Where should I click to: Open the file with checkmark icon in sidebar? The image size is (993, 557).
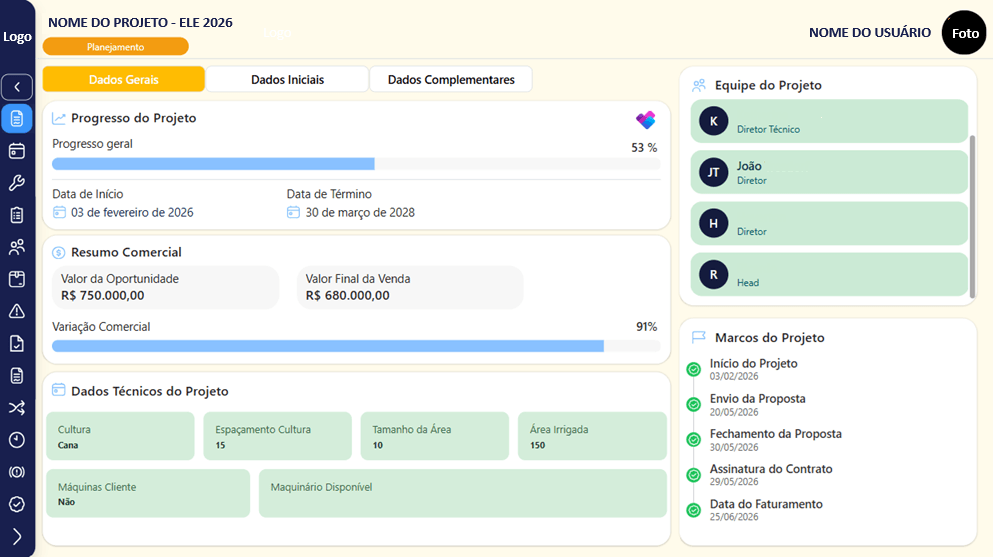coord(17,344)
